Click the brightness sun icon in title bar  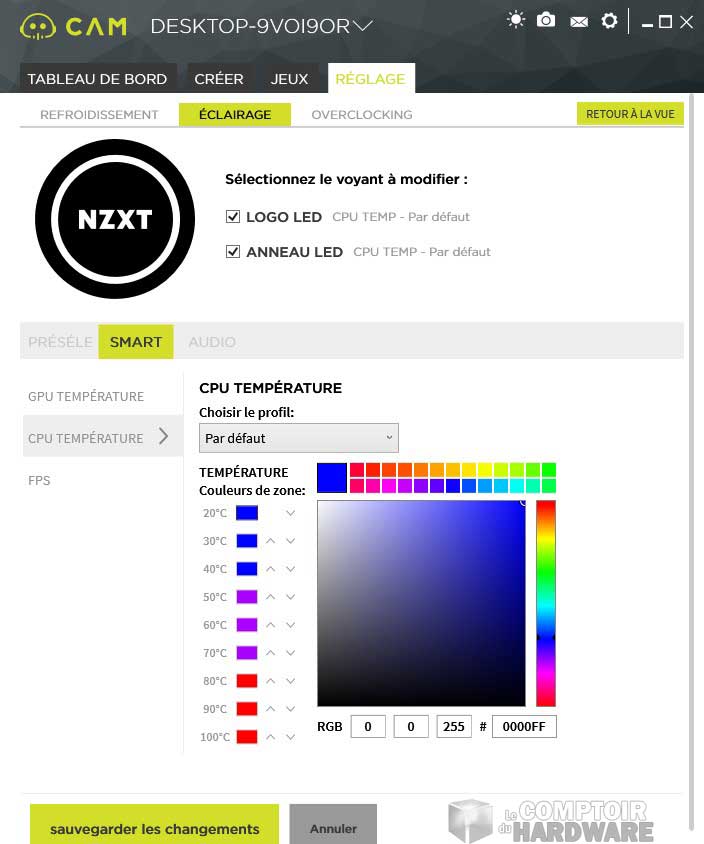[515, 20]
